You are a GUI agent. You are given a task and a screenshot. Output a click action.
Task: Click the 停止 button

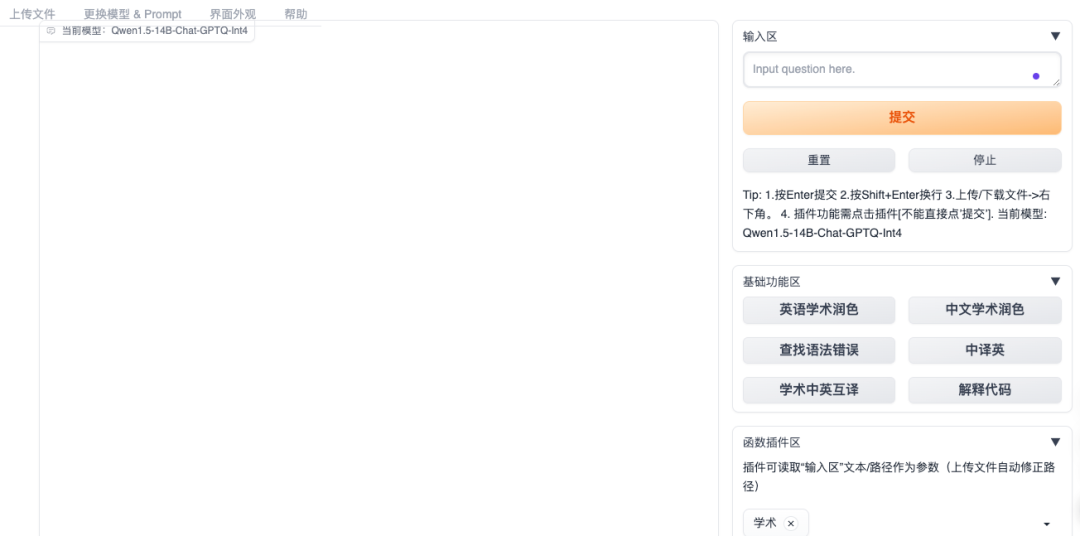(x=985, y=160)
